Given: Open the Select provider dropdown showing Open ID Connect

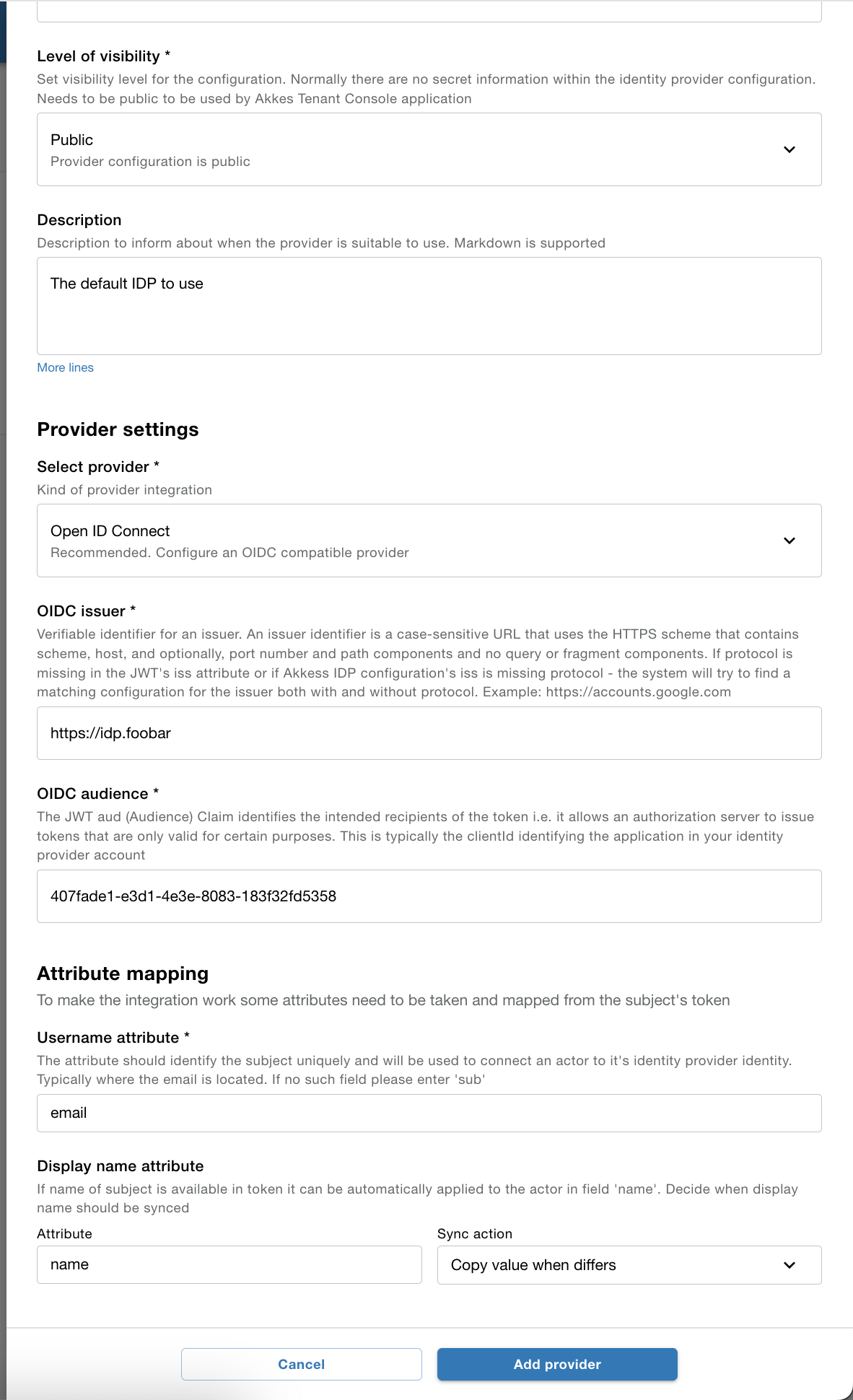Looking at the screenshot, I should [429, 540].
